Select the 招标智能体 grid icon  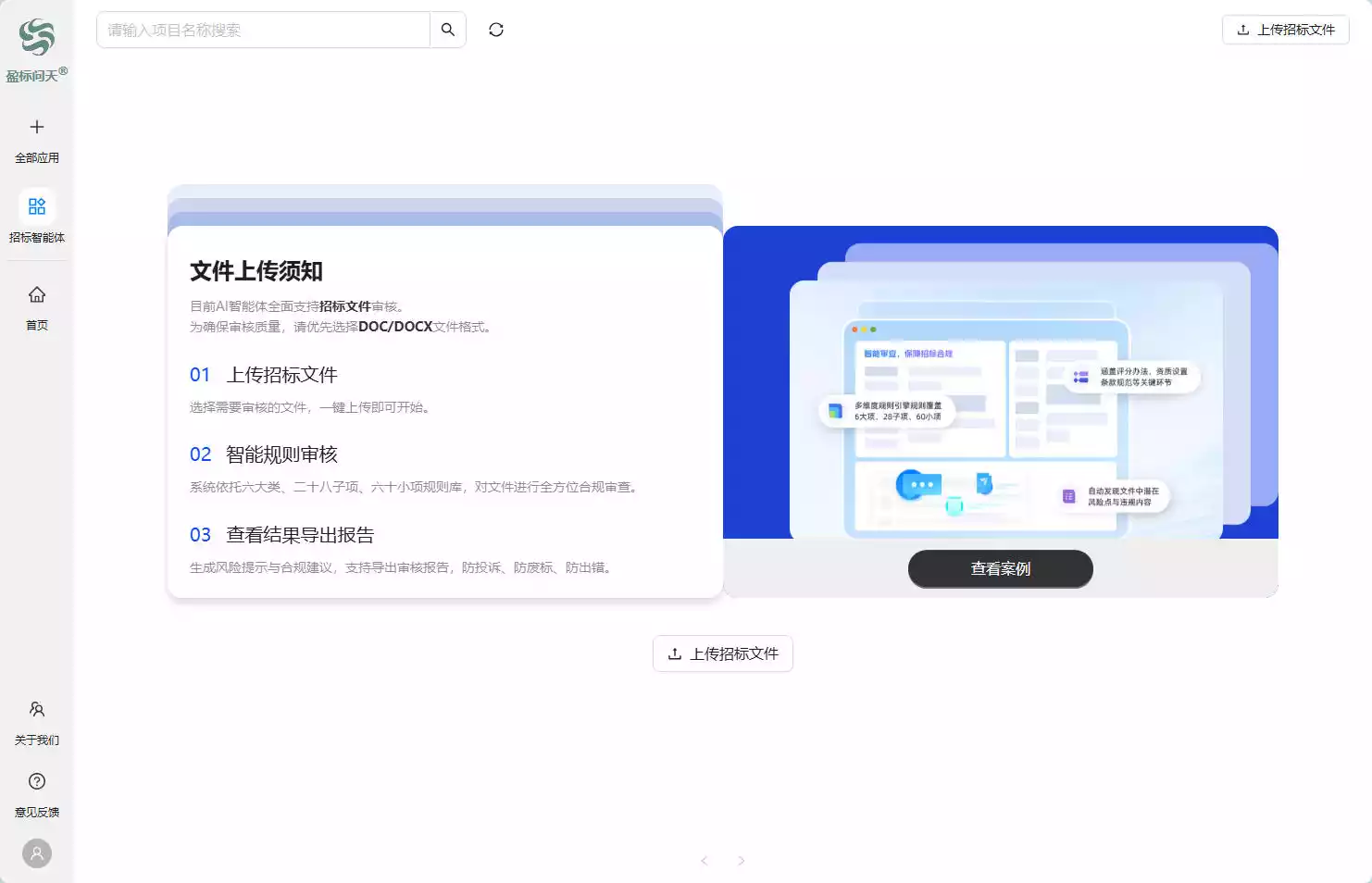[37, 206]
